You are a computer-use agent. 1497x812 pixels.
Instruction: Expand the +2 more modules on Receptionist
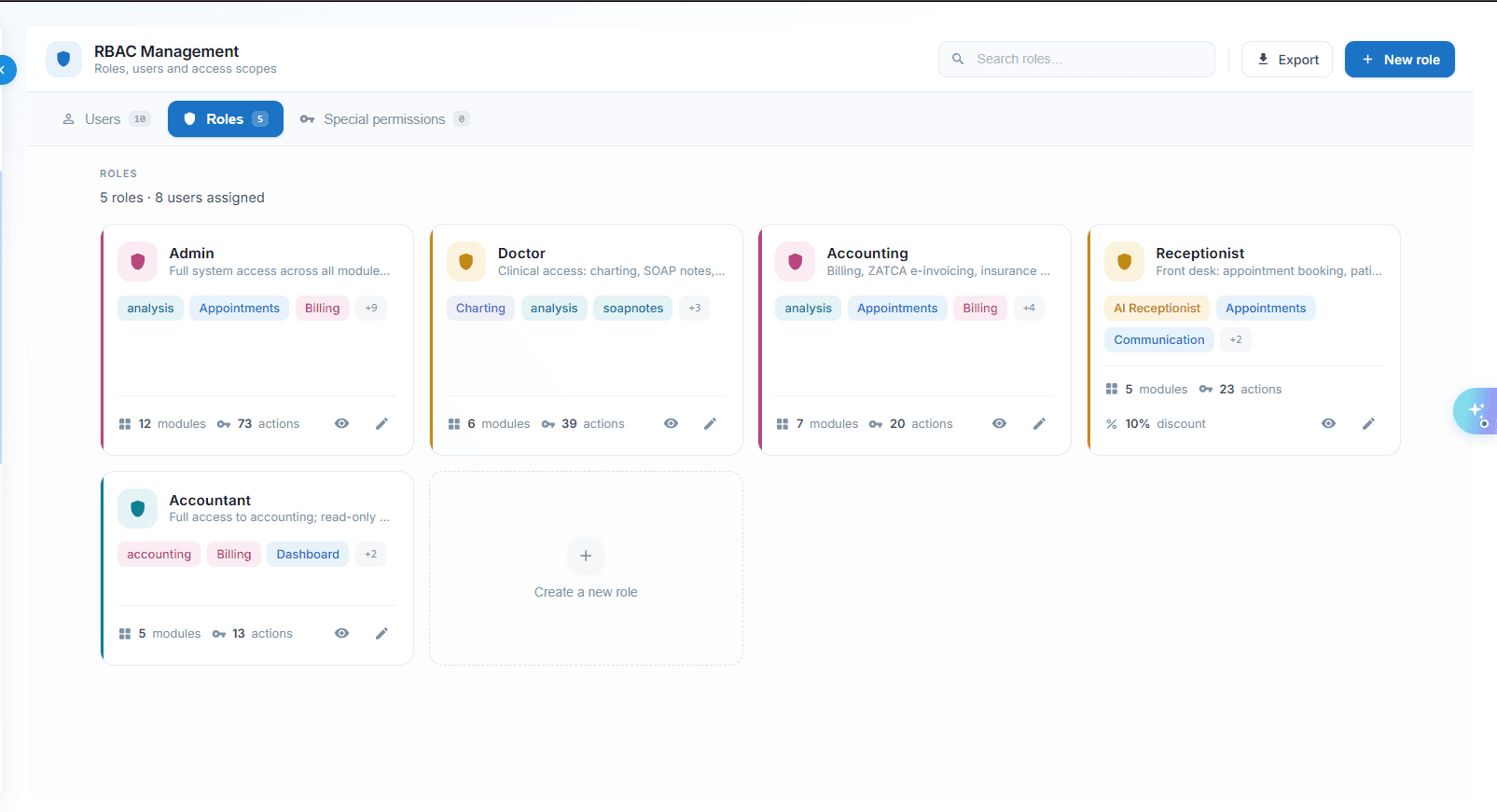tap(1236, 339)
